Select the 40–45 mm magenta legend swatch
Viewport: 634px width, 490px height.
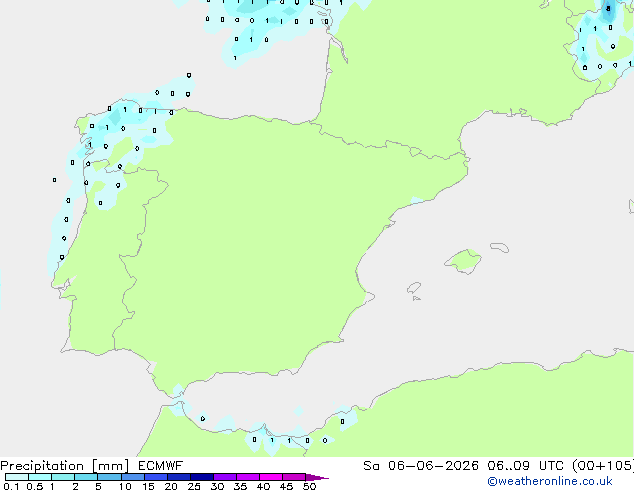click(x=271, y=477)
